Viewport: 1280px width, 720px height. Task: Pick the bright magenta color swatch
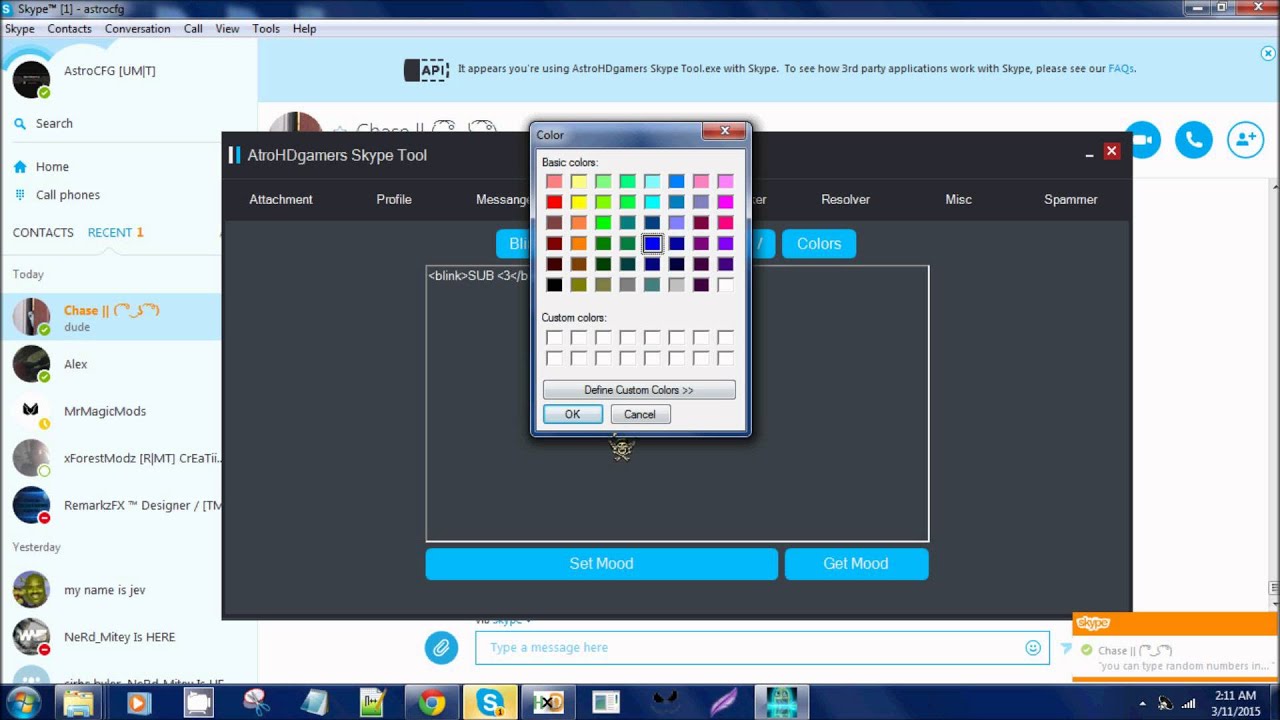click(725, 202)
